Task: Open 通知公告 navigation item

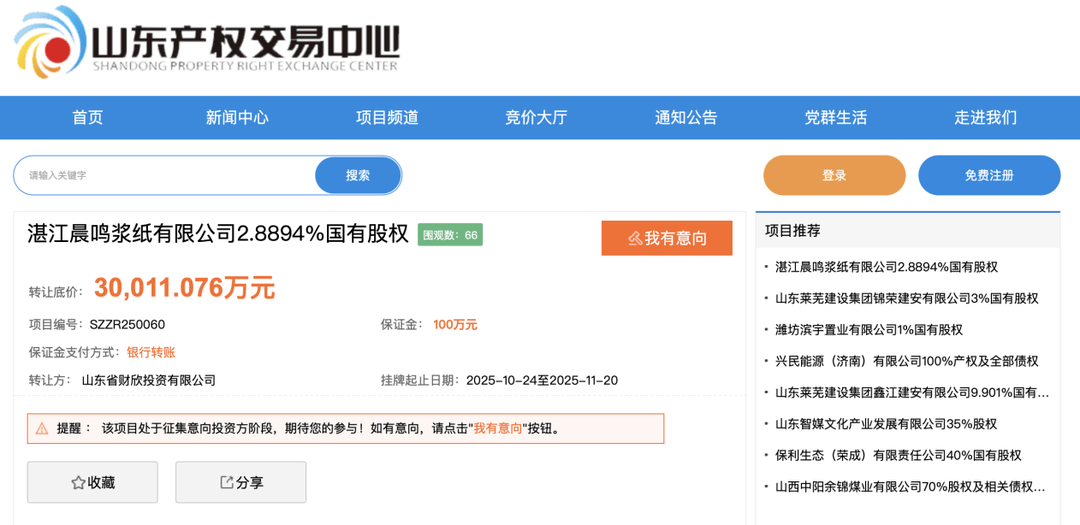Action: tap(686, 117)
